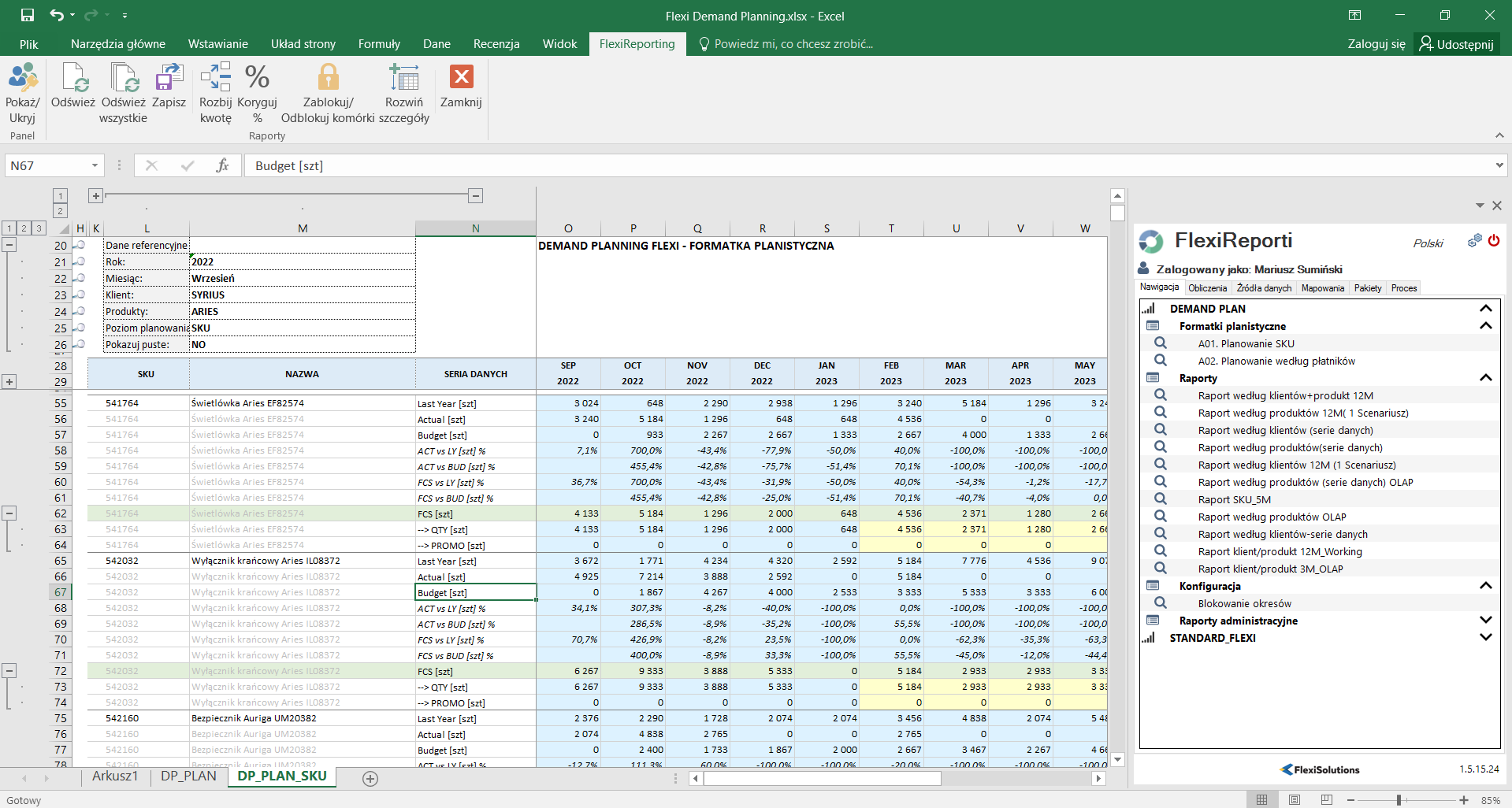Switch to the DP_PLAN sheet tab

tap(188, 776)
